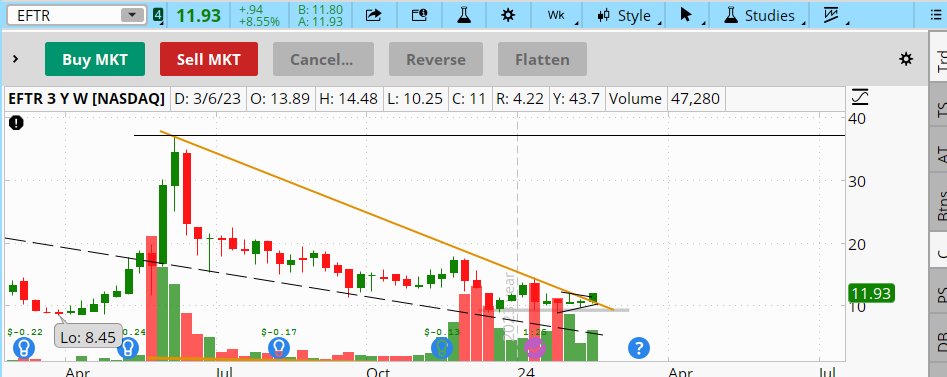This screenshot has height=377, width=947.
Task: Click the green link number 4 box
Action: pyautogui.click(x=158, y=15)
